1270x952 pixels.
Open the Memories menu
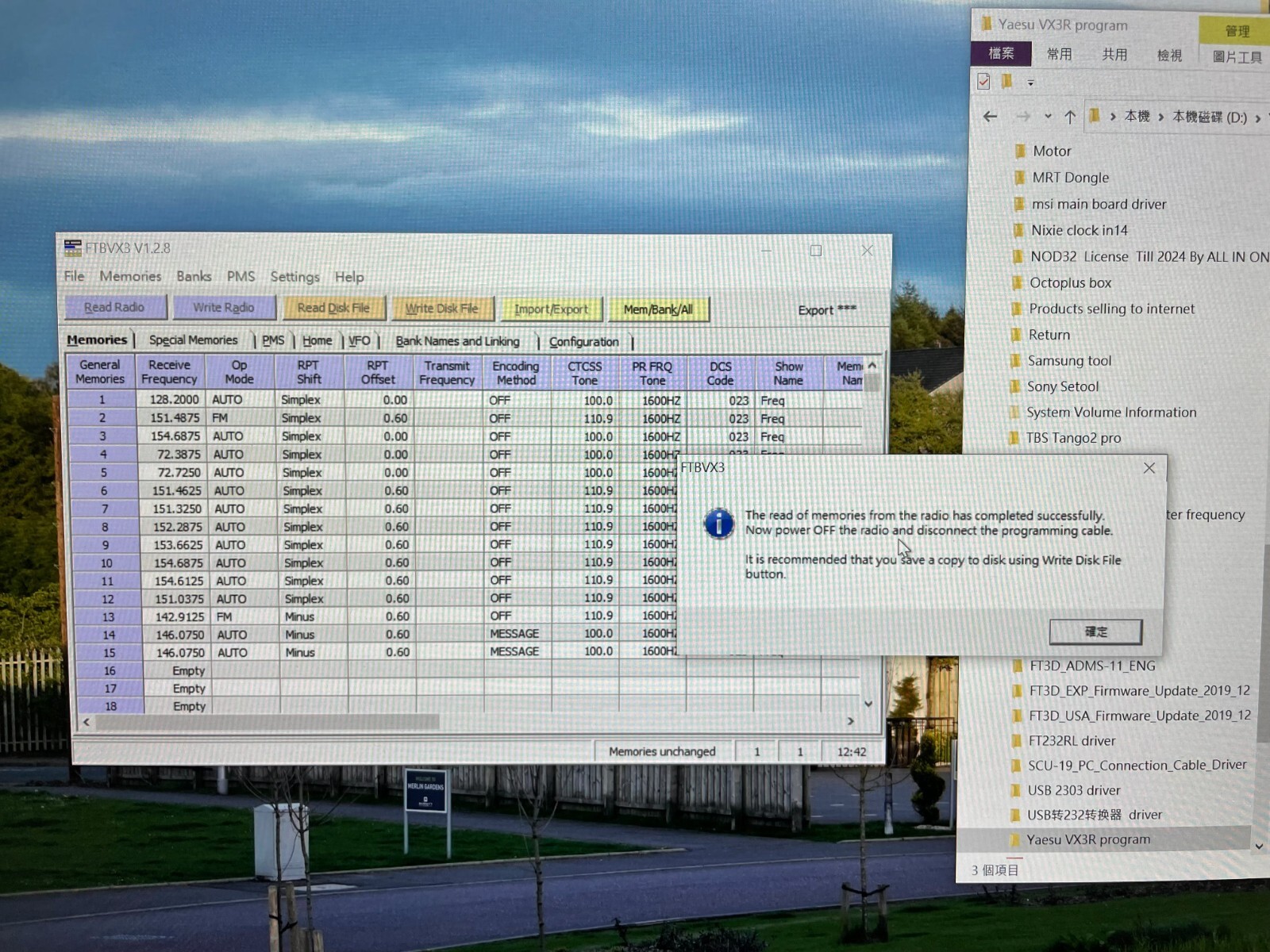pos(130,276)
